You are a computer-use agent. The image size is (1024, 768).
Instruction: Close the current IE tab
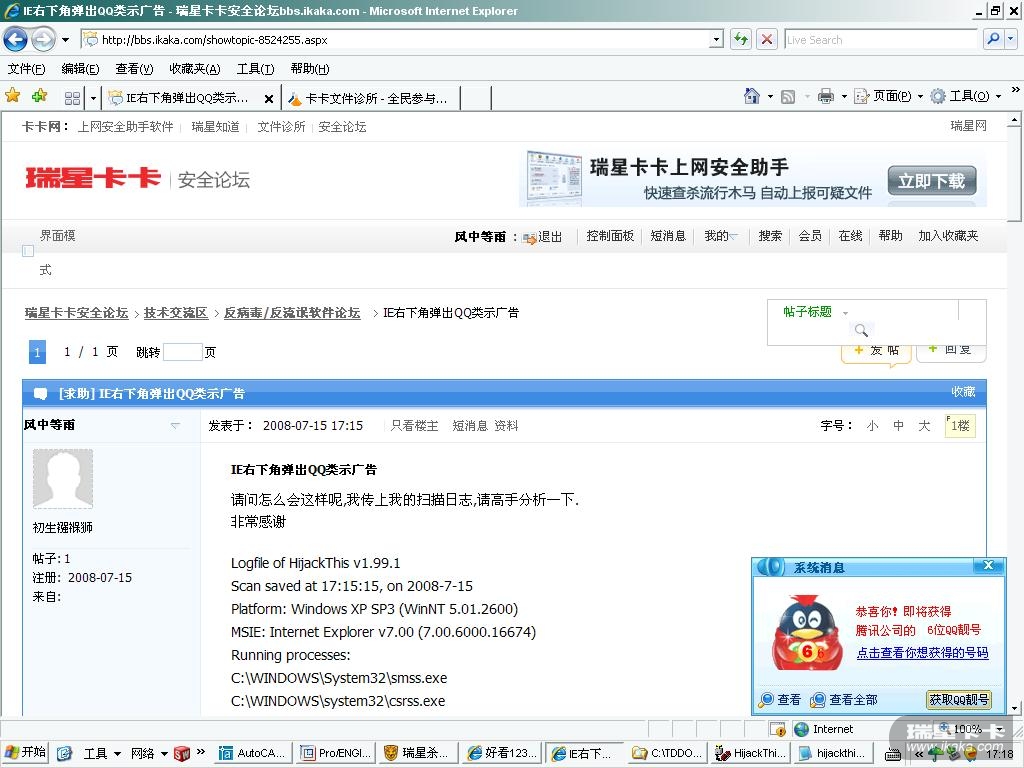[x=268, y=99]
